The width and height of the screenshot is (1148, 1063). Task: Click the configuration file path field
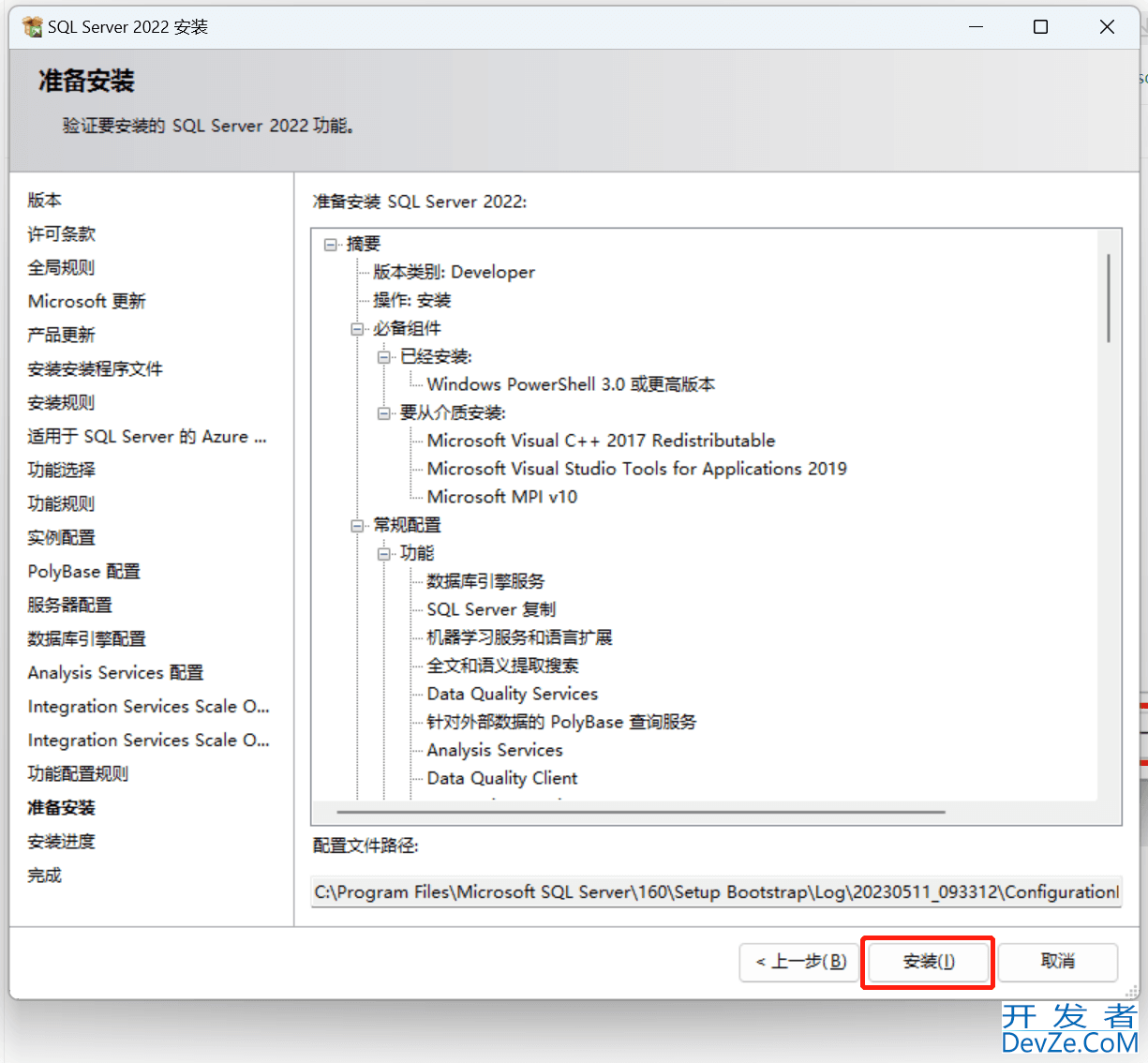(717, 891)
